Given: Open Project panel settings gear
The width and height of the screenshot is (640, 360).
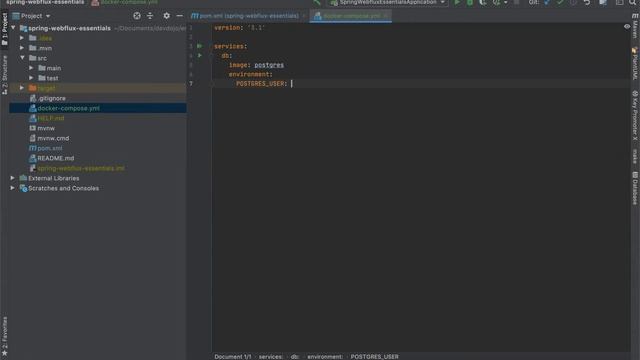Looking at the screenshot, I should (x=167, y=16).
